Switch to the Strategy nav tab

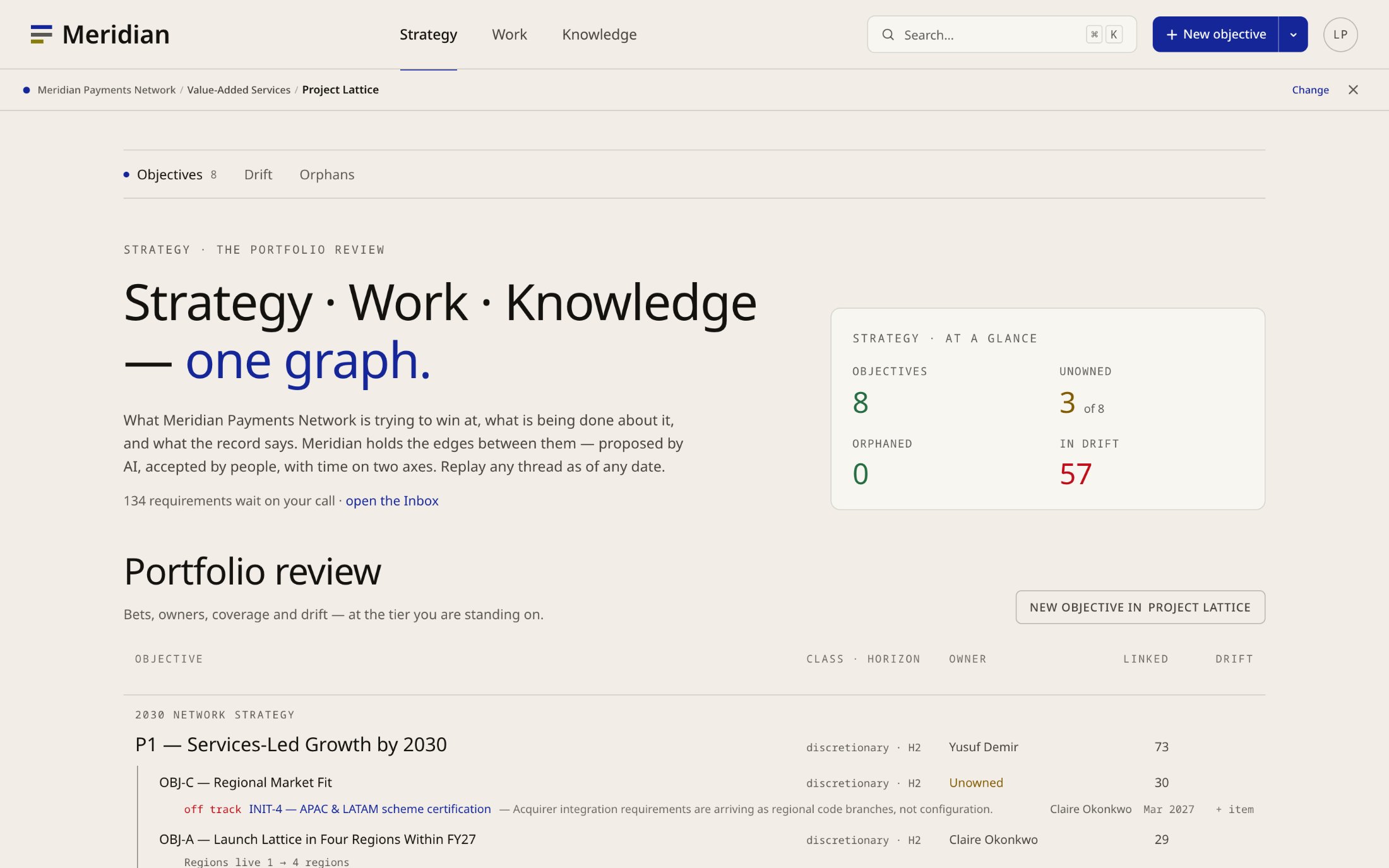[428, 35]
